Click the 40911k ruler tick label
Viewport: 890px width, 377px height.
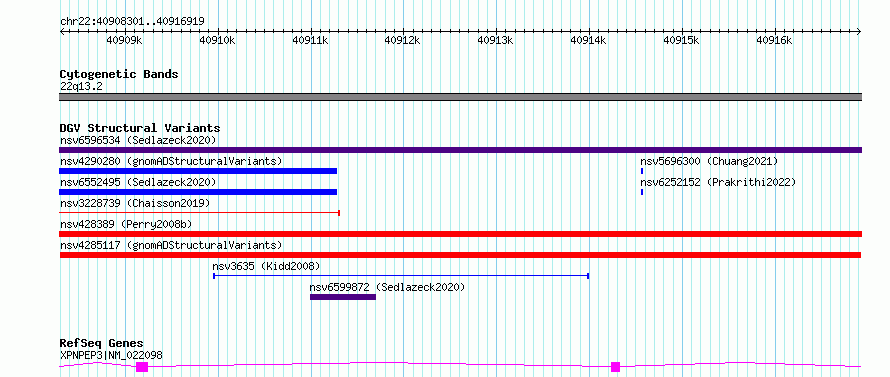tap(309, 40)
